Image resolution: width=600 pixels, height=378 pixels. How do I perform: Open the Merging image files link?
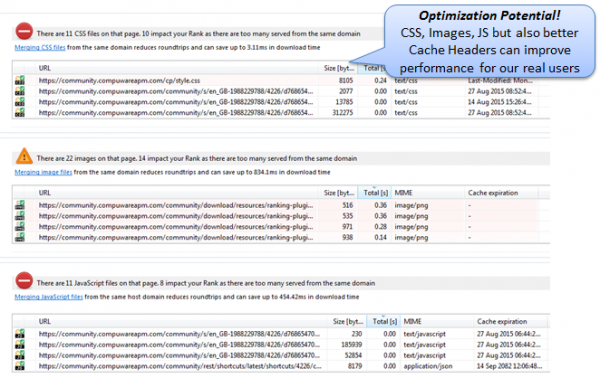click(43, 172)
